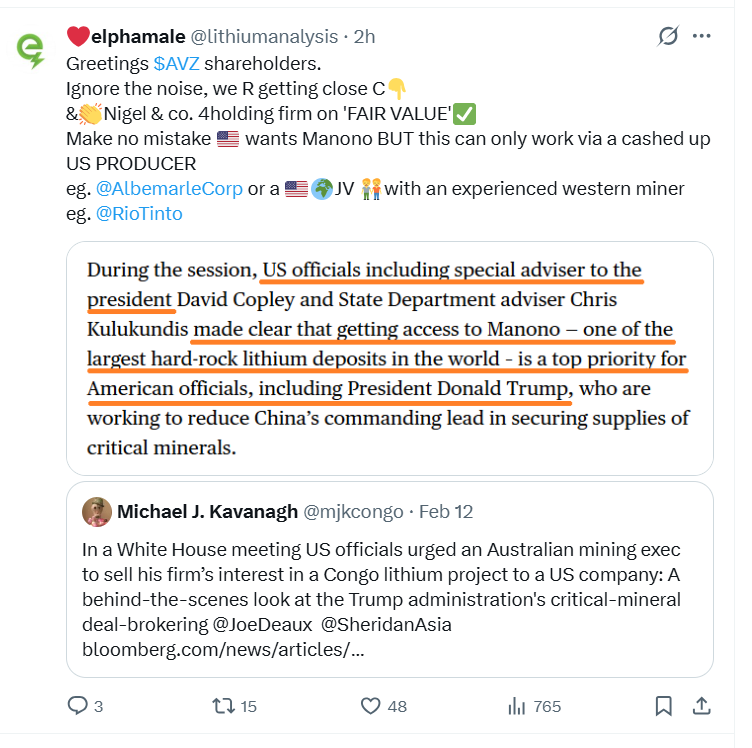Bookmark this tweet
The height and width of the screenshot is (748, 752).
tap(663, 706)
